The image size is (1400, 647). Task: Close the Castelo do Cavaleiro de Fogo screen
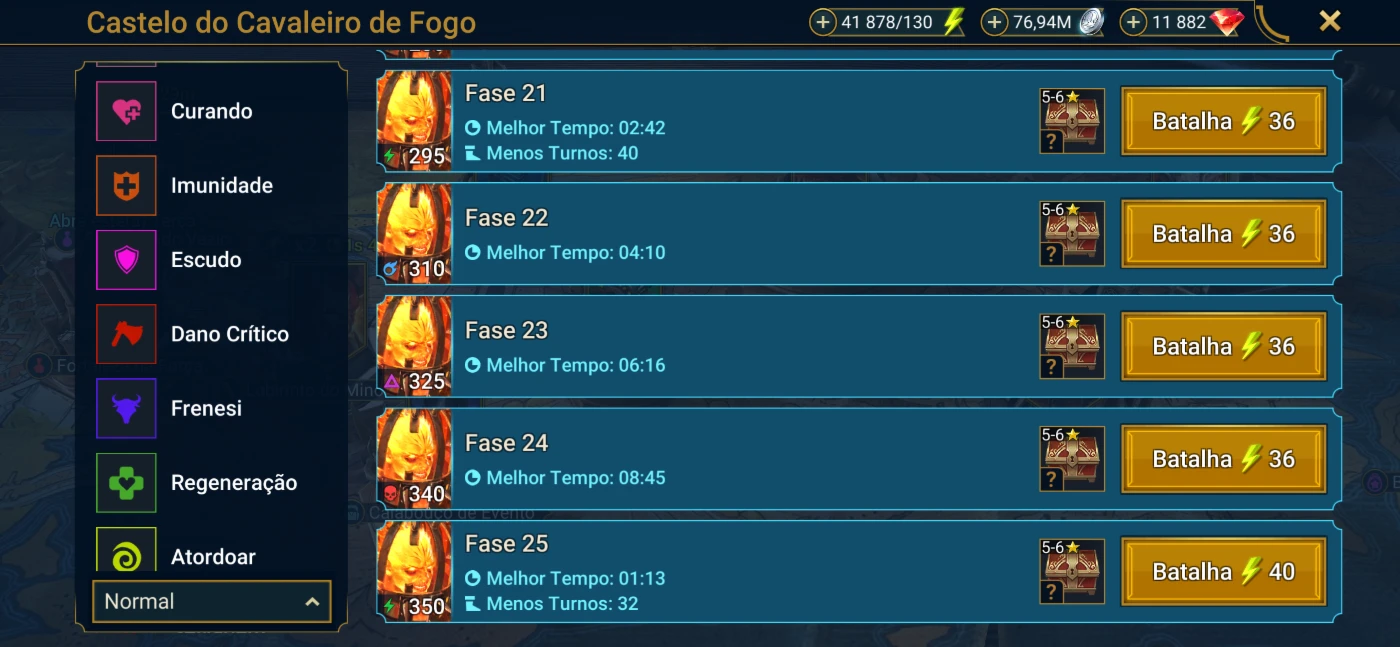click(x=1329, y=21)
